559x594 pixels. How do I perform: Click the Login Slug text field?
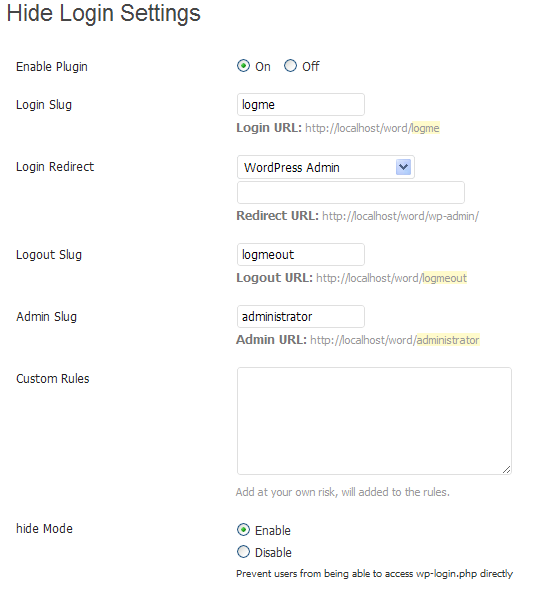click(x=301, y=105)
